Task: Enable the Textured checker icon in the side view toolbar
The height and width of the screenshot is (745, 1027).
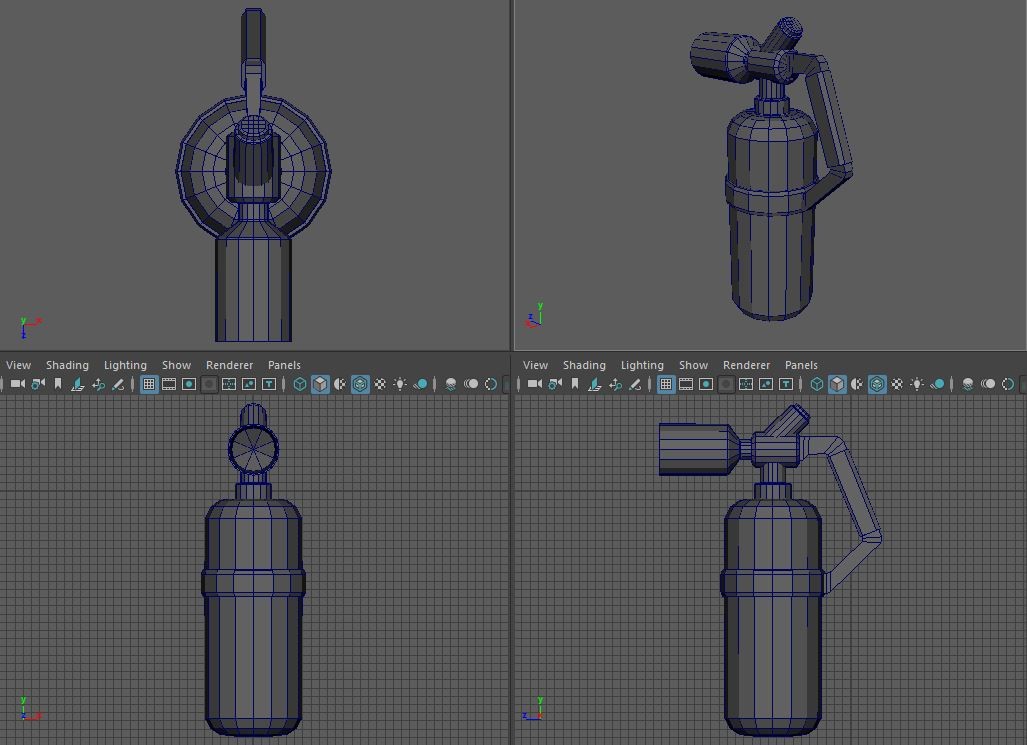Action: click(x=897, y=384)
